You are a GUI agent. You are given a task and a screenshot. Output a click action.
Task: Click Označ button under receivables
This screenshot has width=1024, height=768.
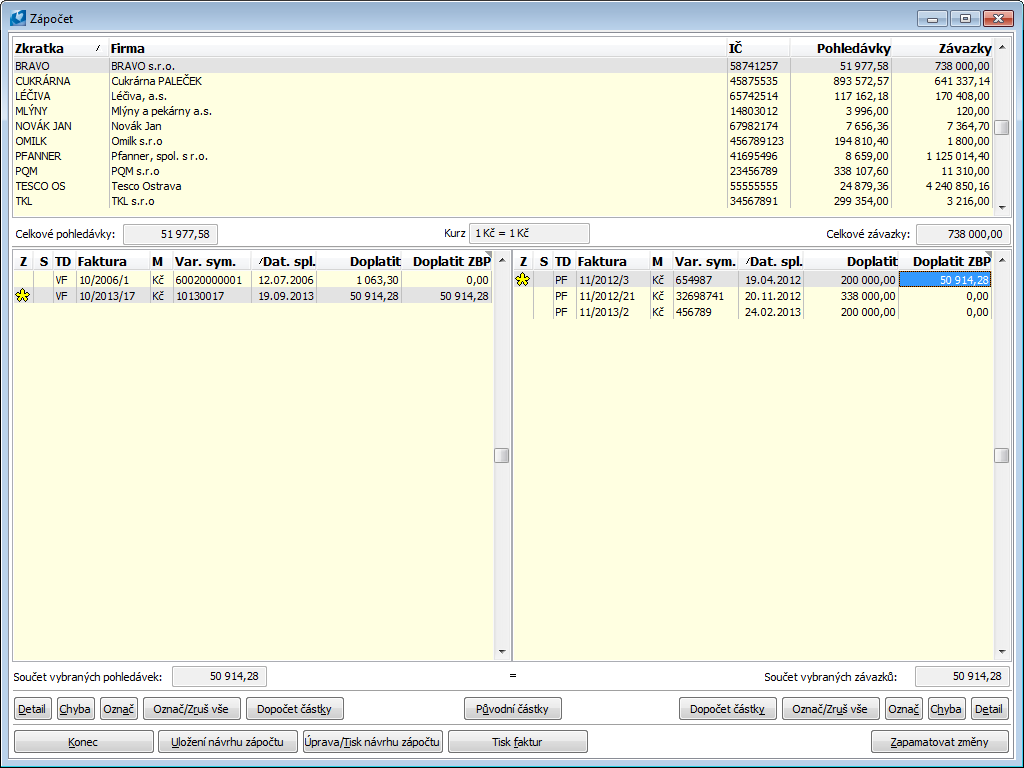pyautogui.click(x=119, y=709)
